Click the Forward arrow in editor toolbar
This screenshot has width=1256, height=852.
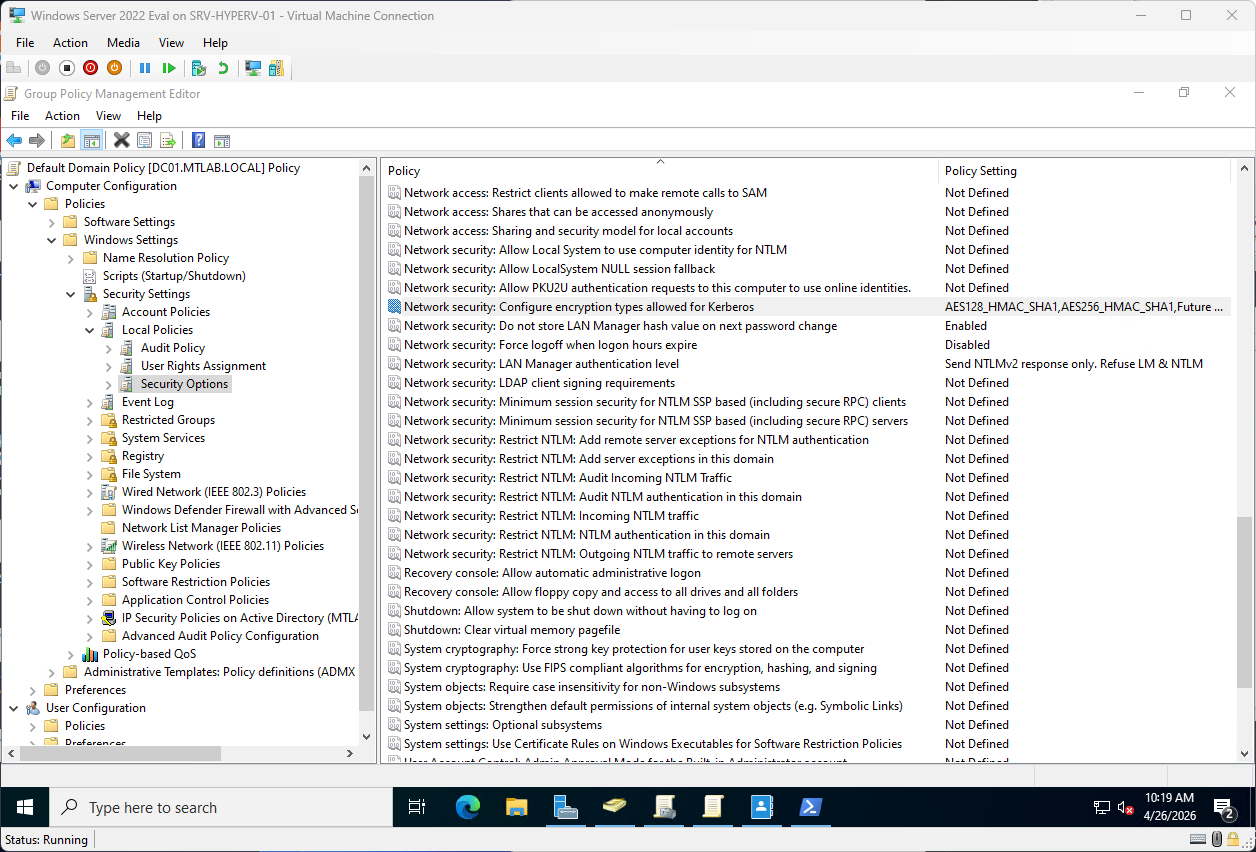tap(37, 140)
